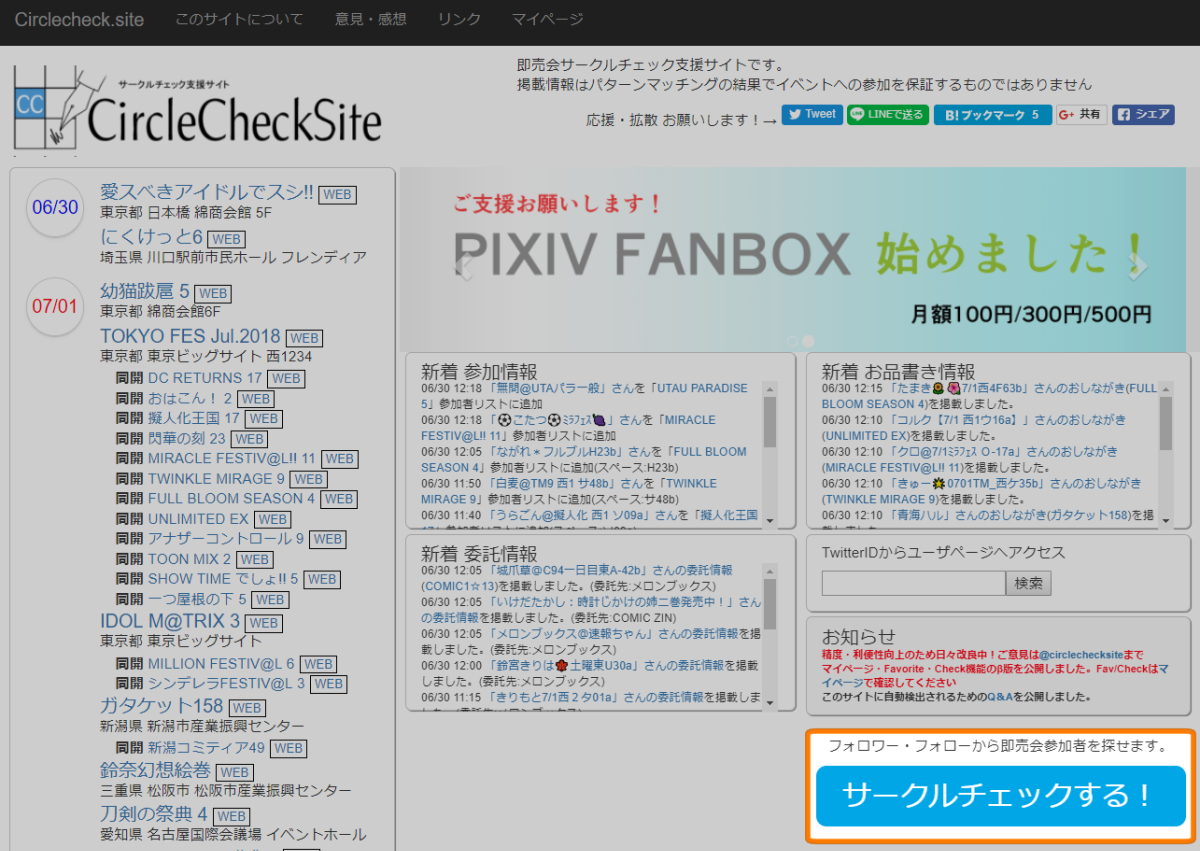Open WEB link beside UNLIMITED EX
Viewport: 1200px width, 851px height.
pos(272,519)
